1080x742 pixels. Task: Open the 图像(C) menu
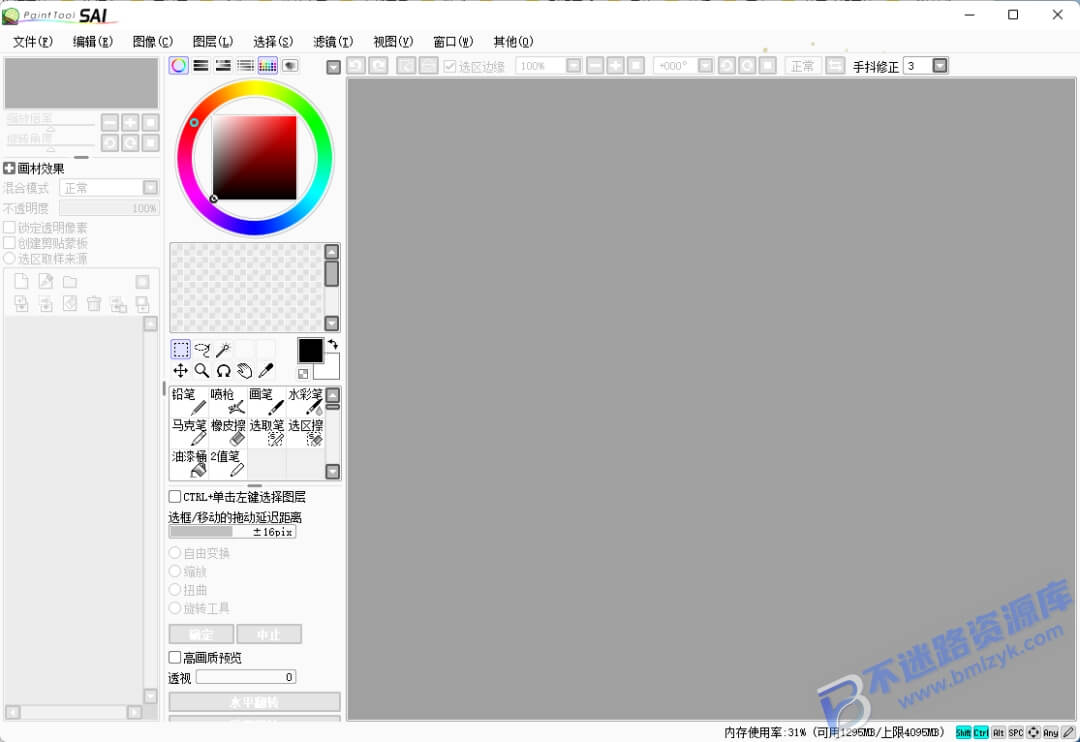click(x=152, y=42)
